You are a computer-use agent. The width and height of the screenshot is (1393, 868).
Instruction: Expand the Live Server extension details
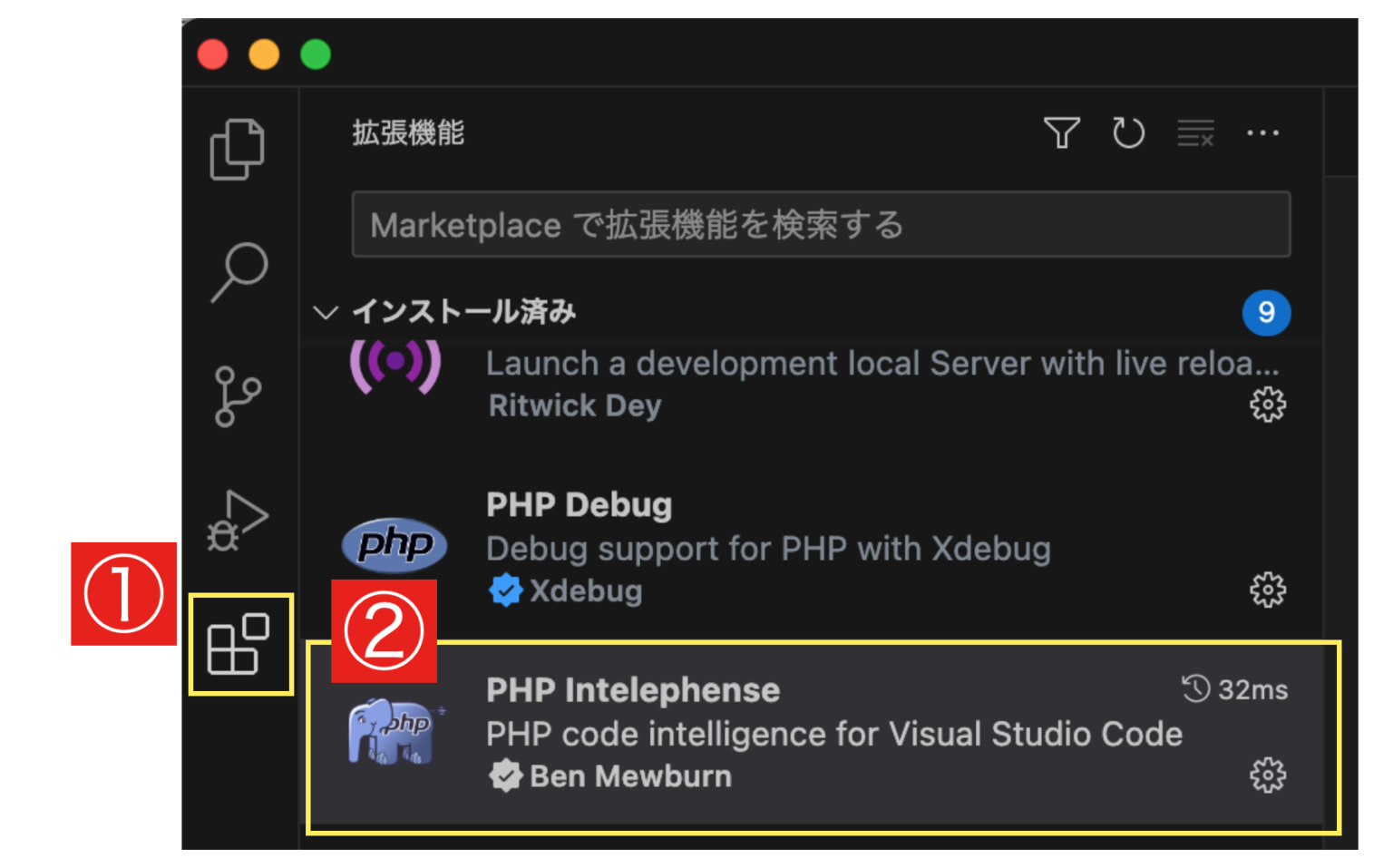[726, 381]
